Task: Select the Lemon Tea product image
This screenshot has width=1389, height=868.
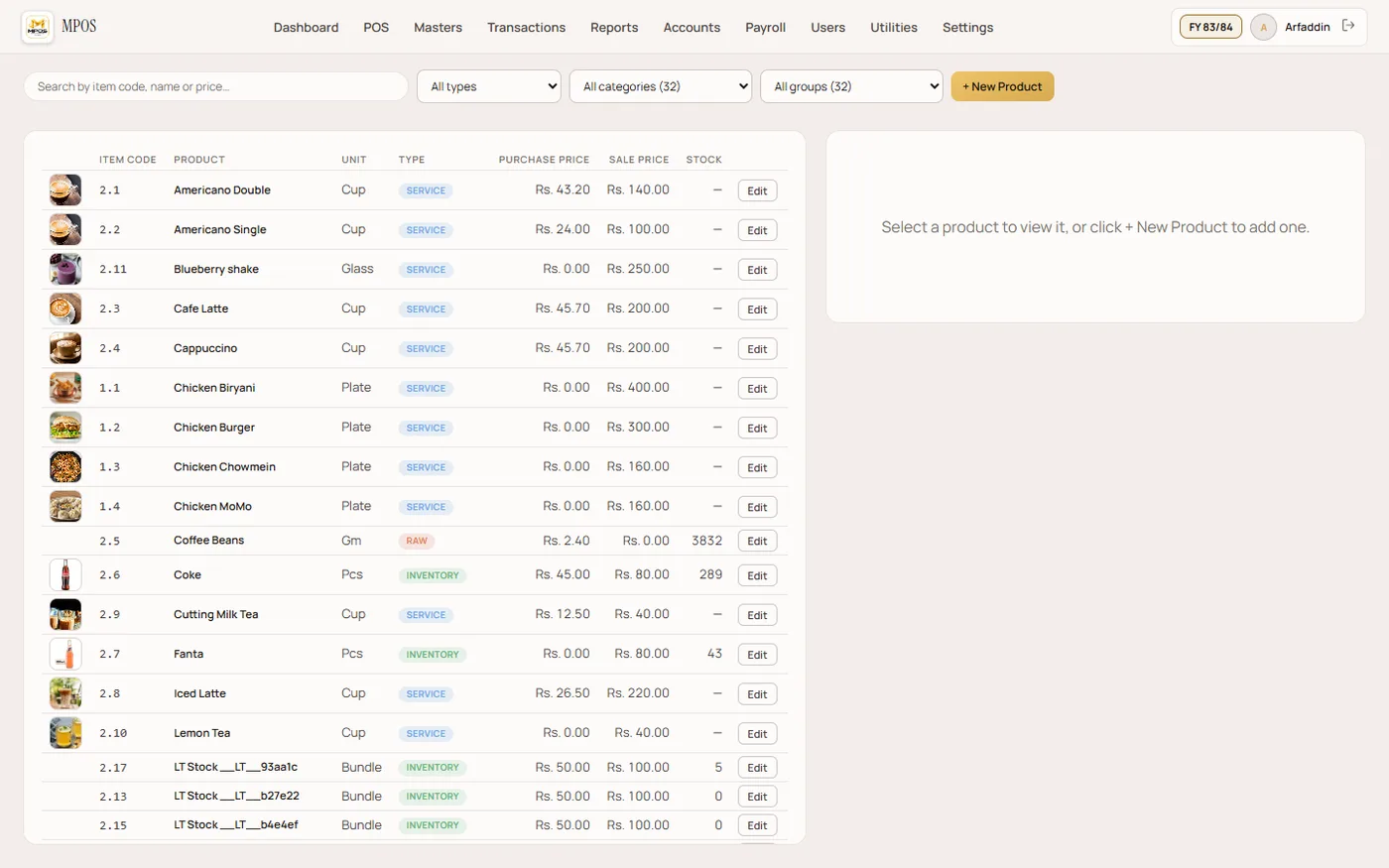Action: [x=65, y=733]
